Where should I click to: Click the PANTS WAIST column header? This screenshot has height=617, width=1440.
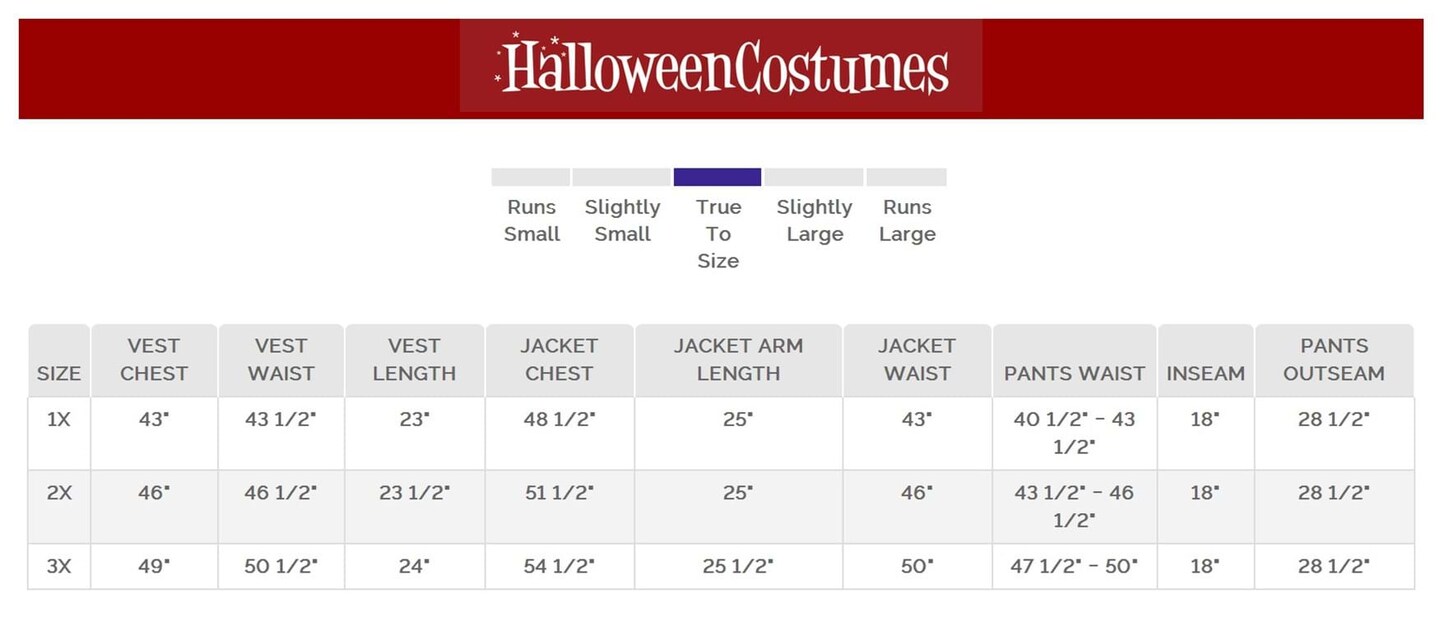1074,373
